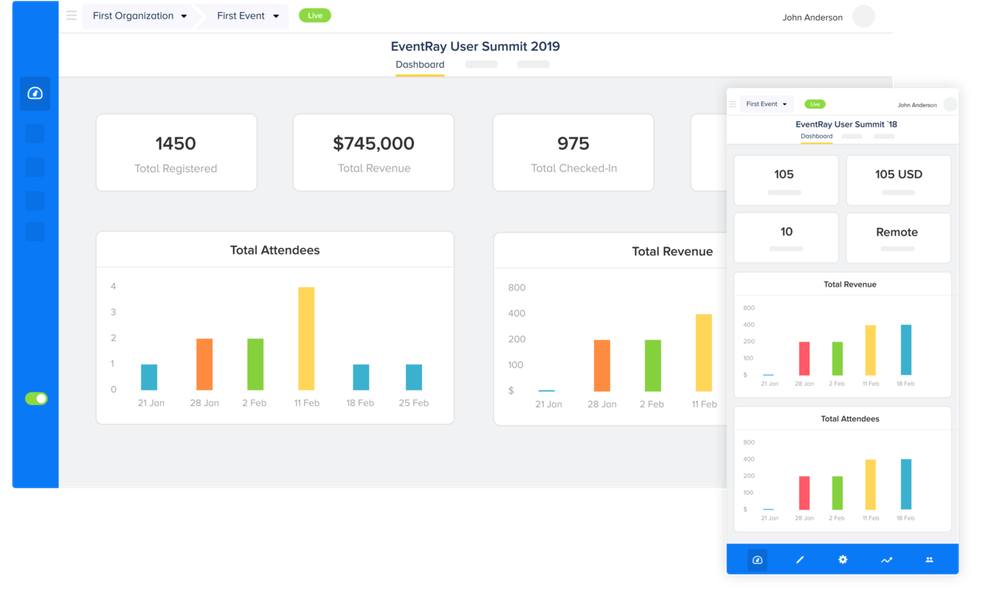Click the blue 25 Feb bar in Total Attendees

(x=414, y=377)
